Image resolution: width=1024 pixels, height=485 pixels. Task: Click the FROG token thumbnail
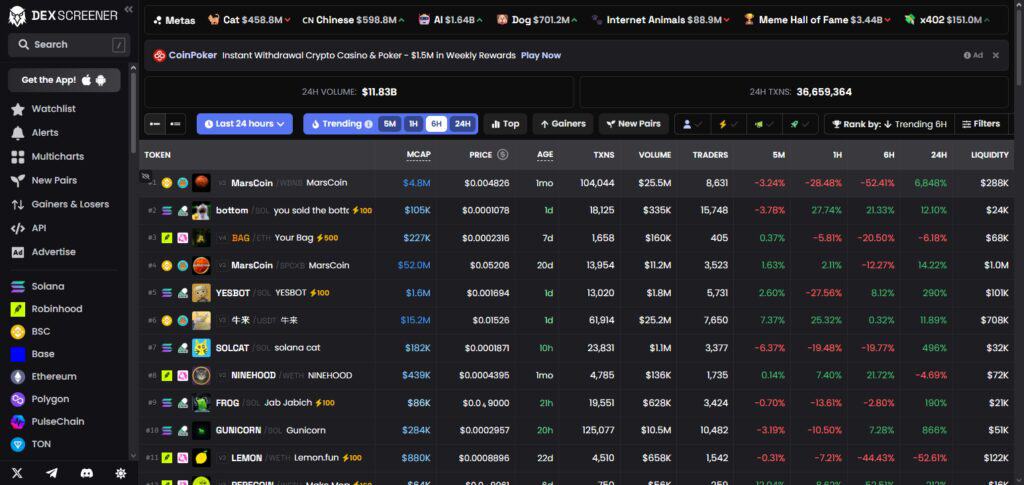coord(201,403)
